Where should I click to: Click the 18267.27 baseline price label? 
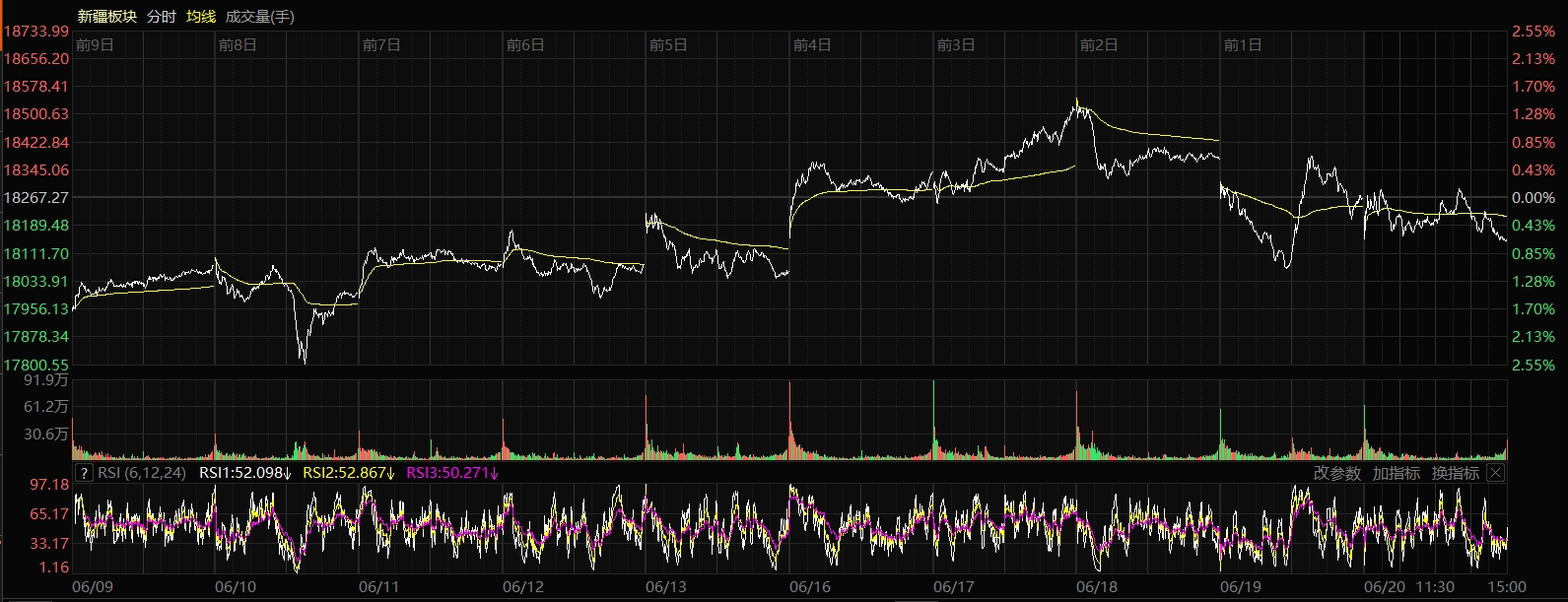point(36,198)
